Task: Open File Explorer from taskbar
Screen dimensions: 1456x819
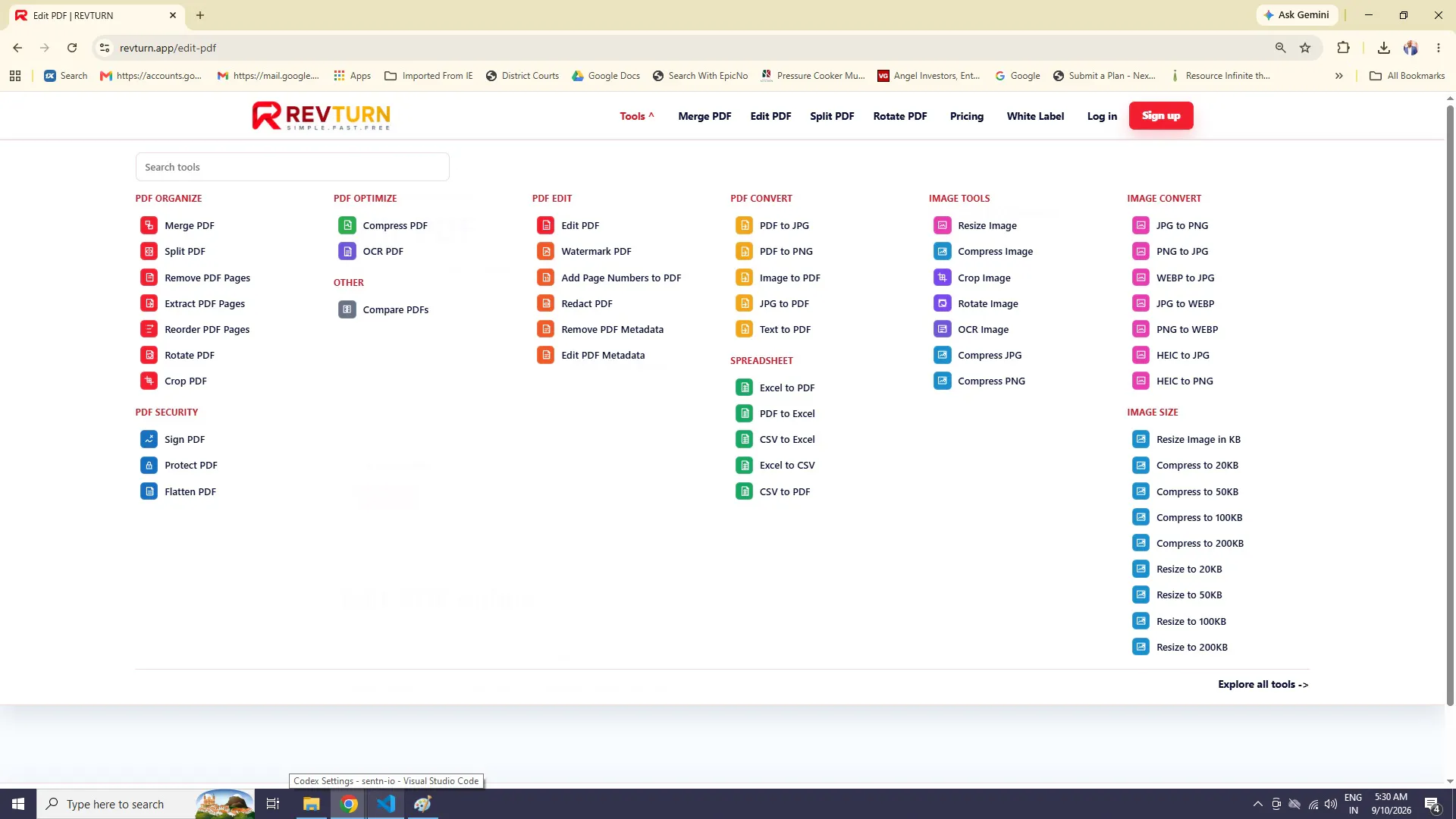Action: tap(312, 804)
